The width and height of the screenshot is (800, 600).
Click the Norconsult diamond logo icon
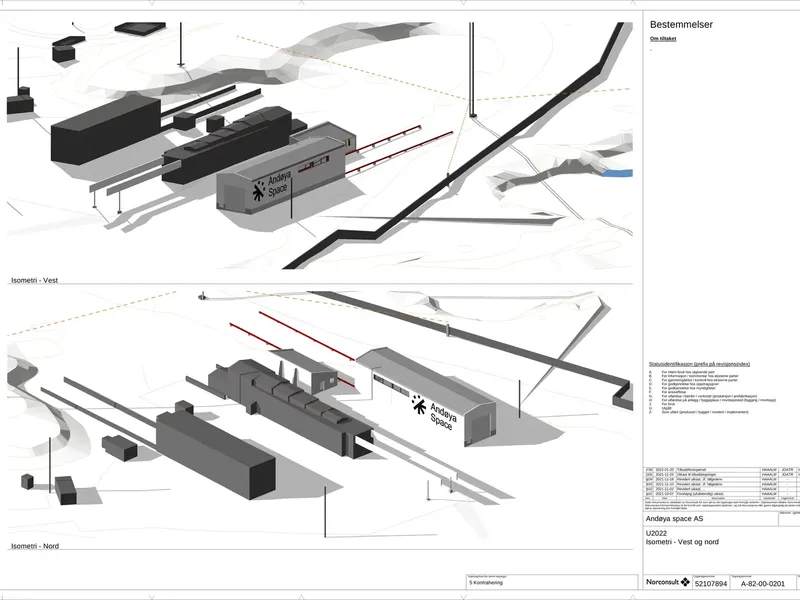coord(685,582)
